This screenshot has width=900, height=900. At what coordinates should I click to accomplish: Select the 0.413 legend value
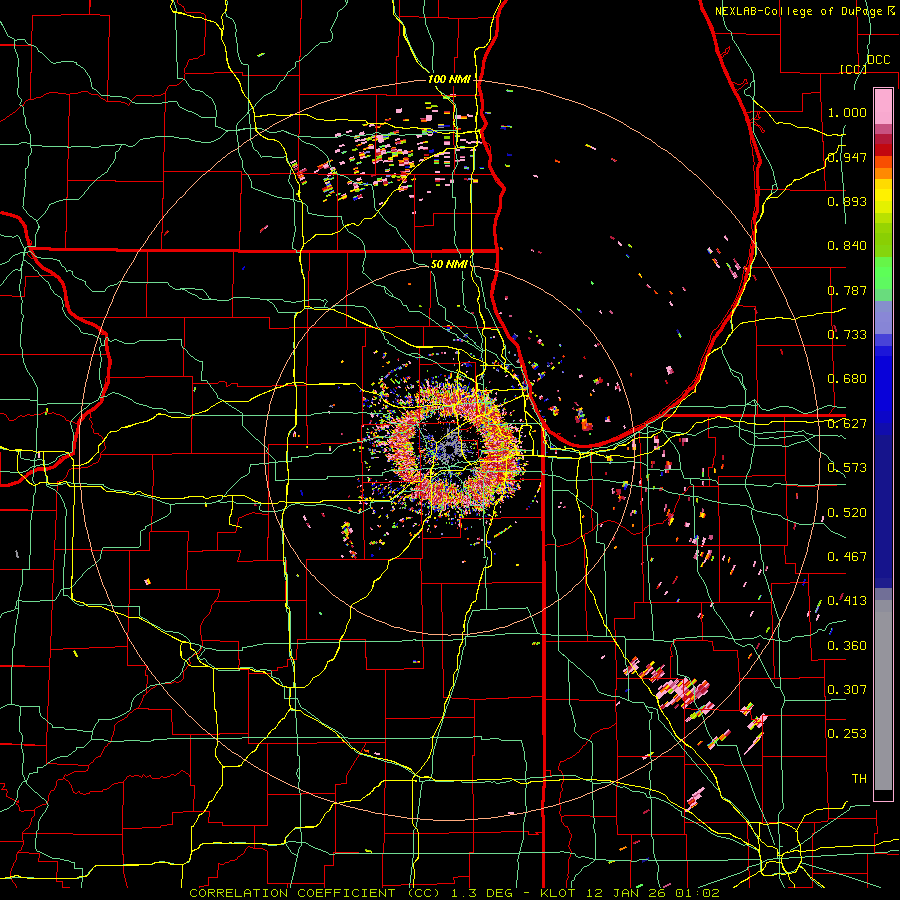(x=847, y=601)
